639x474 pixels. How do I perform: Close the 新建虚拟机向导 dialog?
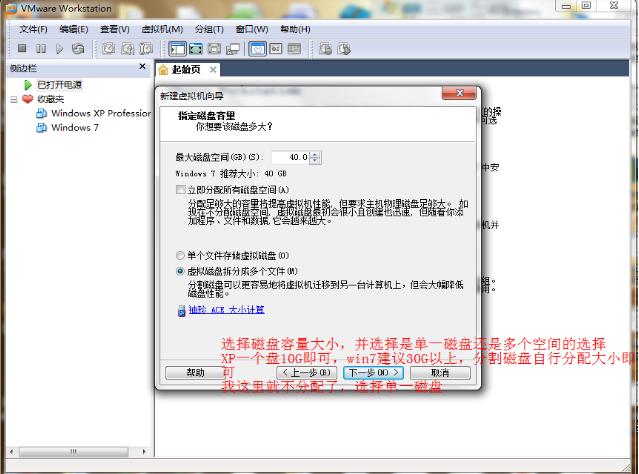pyautogui.click(x=459, y=93)
